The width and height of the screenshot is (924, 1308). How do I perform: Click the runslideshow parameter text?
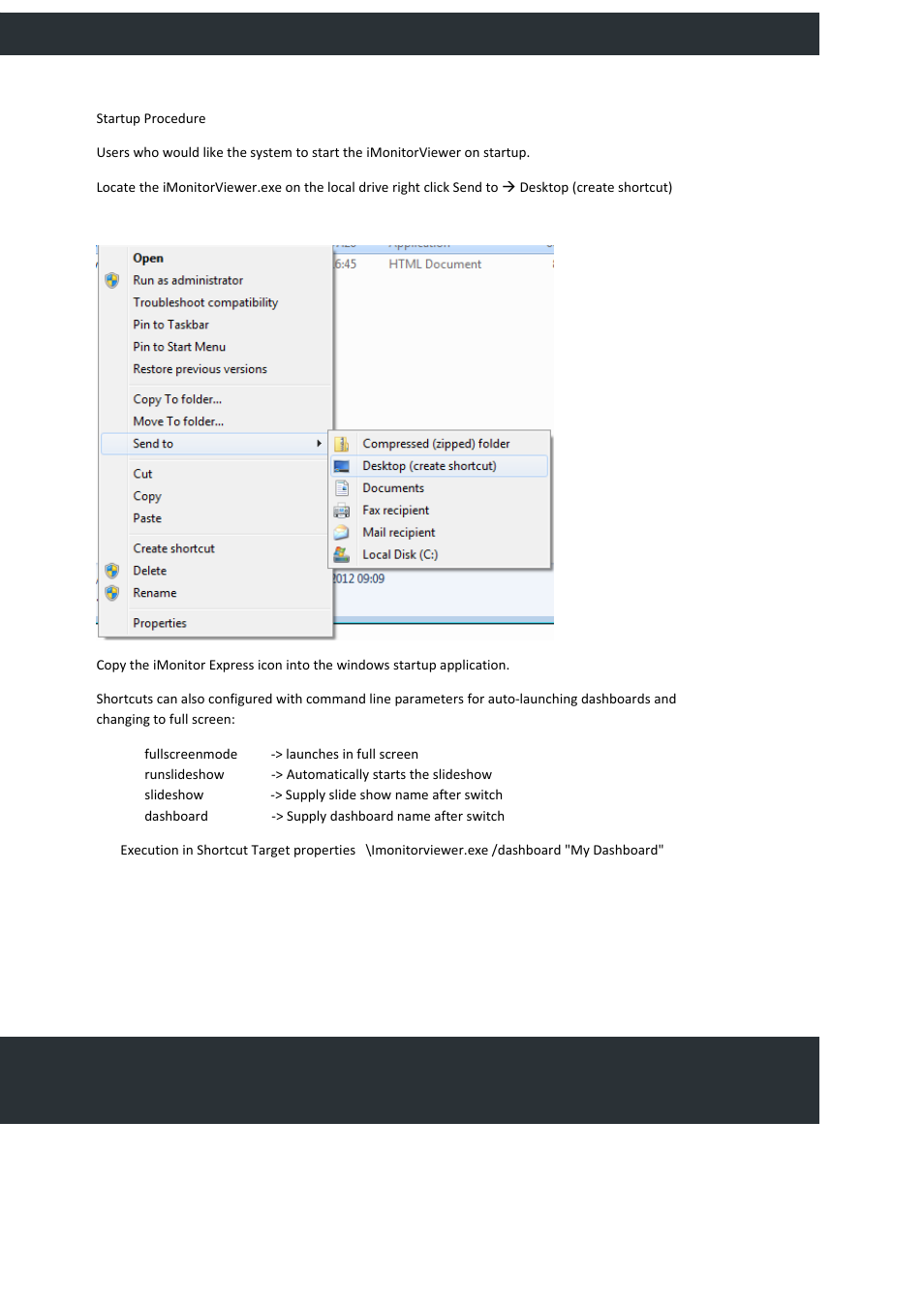point(184,775)
